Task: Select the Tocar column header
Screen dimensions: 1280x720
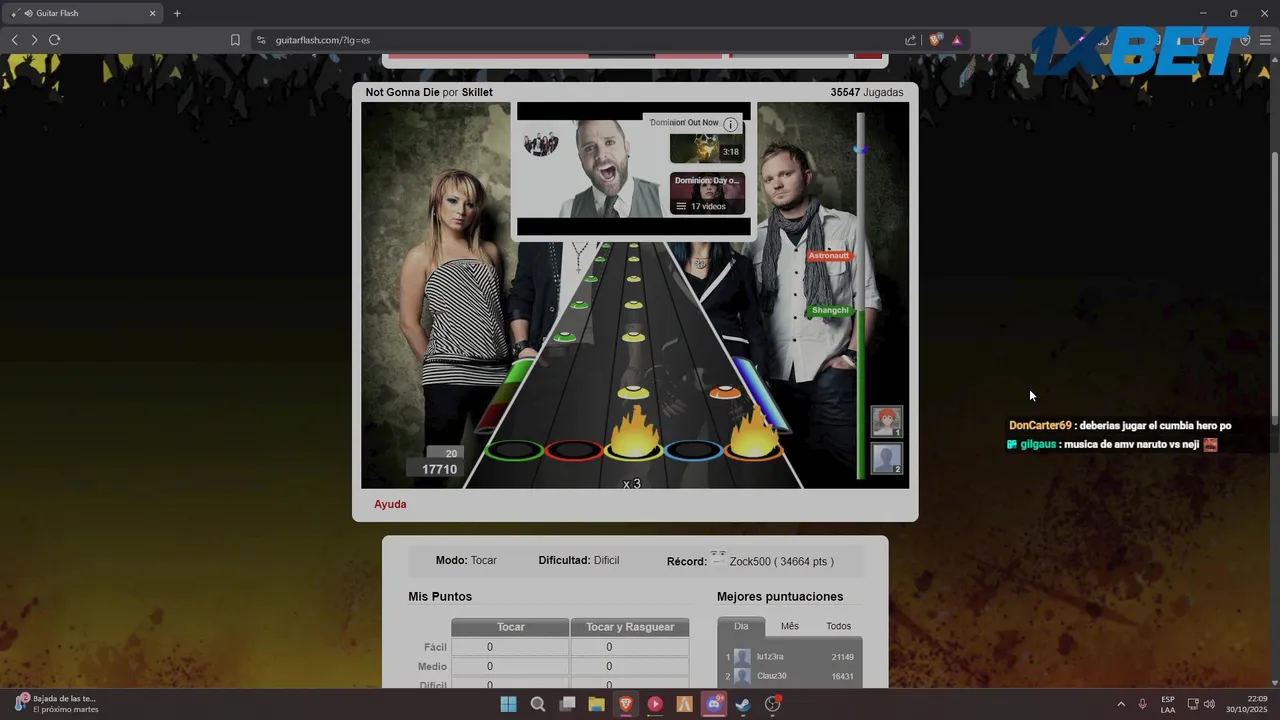Action: click(511, 627)
